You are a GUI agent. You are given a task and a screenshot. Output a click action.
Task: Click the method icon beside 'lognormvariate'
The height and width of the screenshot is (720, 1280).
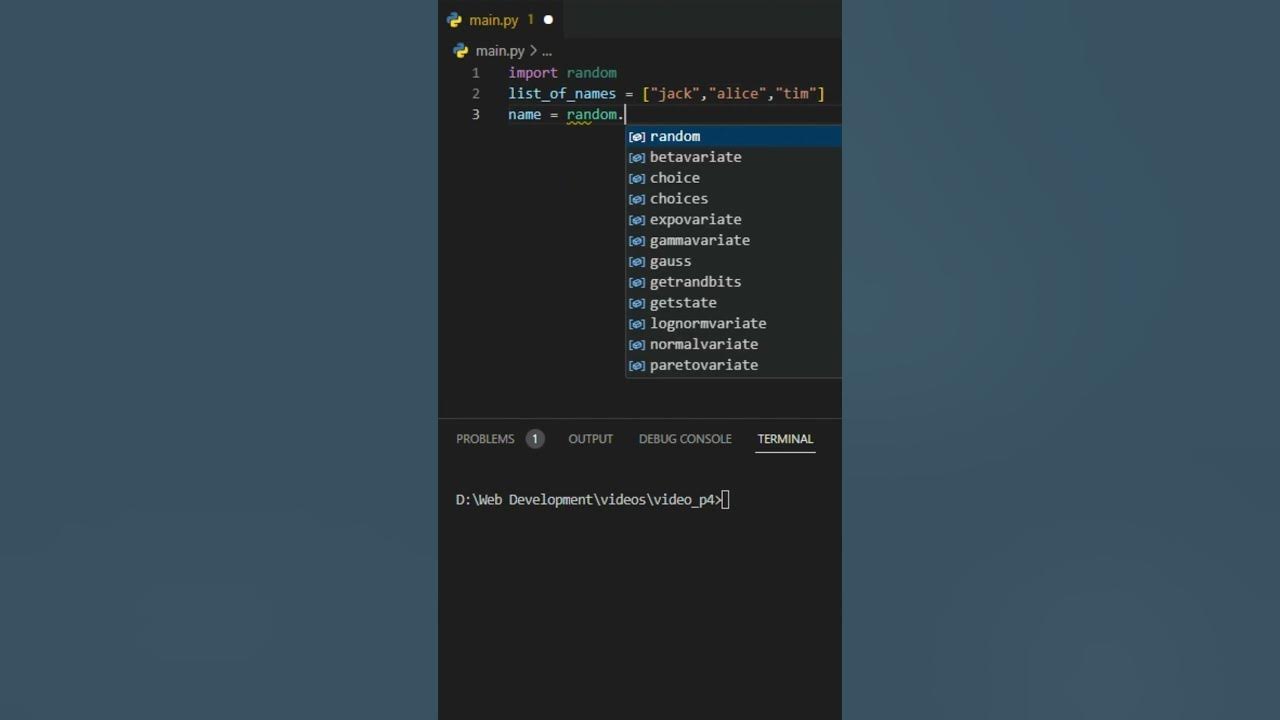click(x=637, y=324)
